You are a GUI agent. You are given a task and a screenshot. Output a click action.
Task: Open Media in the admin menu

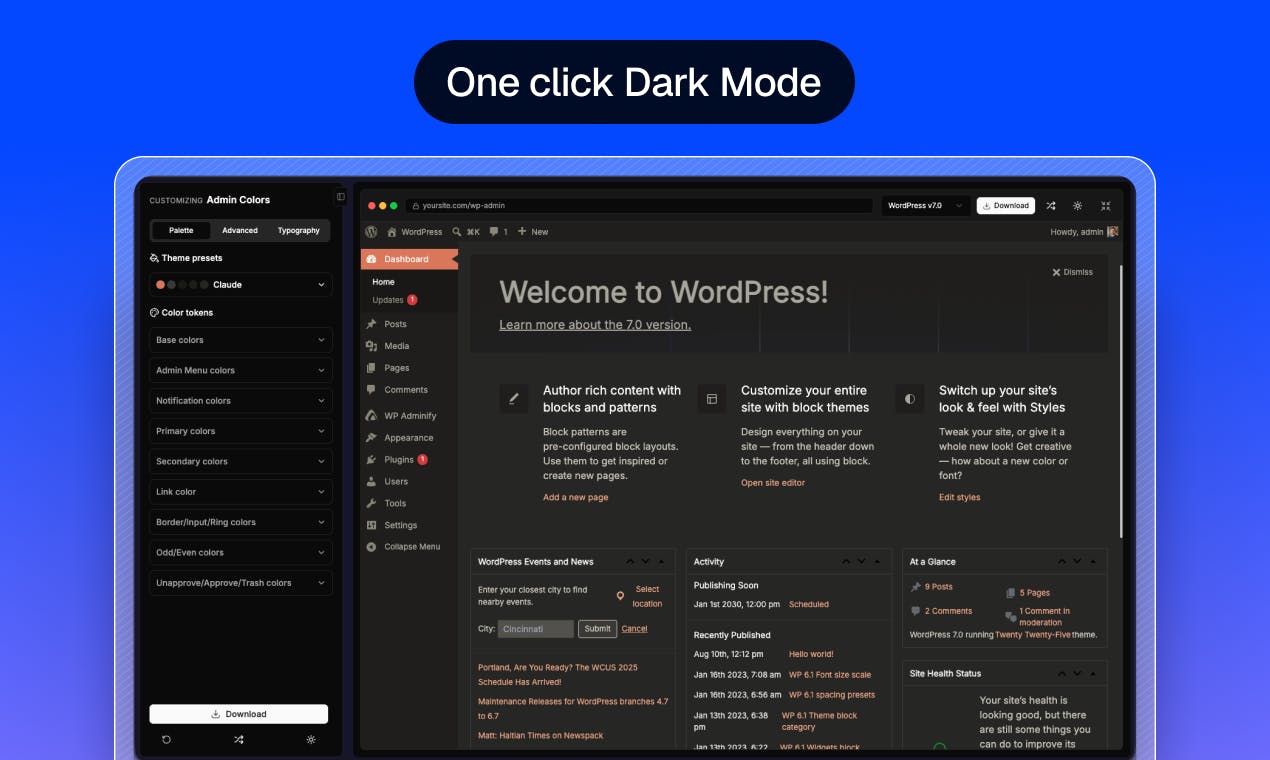point(409,346)
